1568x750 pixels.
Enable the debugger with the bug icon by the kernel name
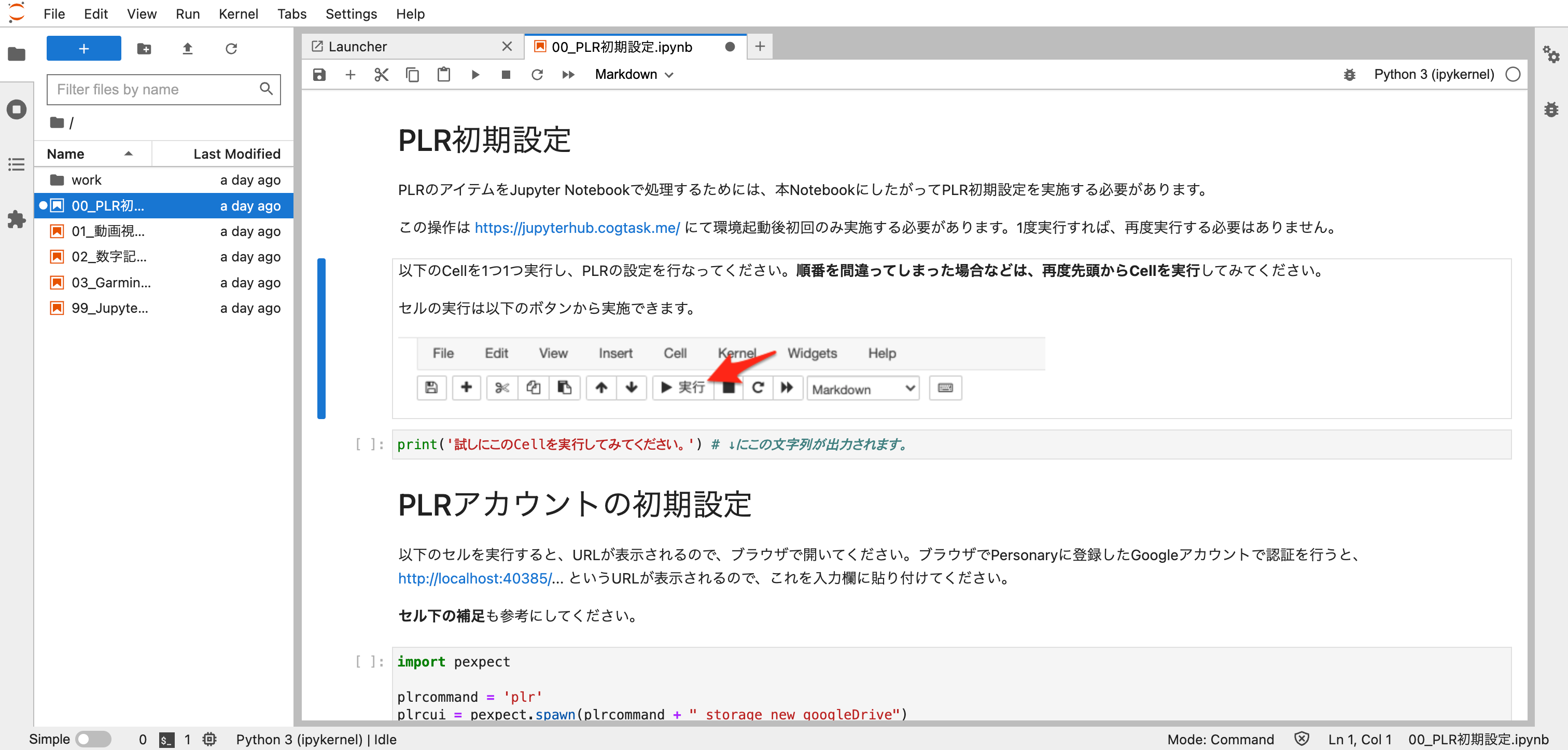pyautogui.click(x=1350, y=74)
